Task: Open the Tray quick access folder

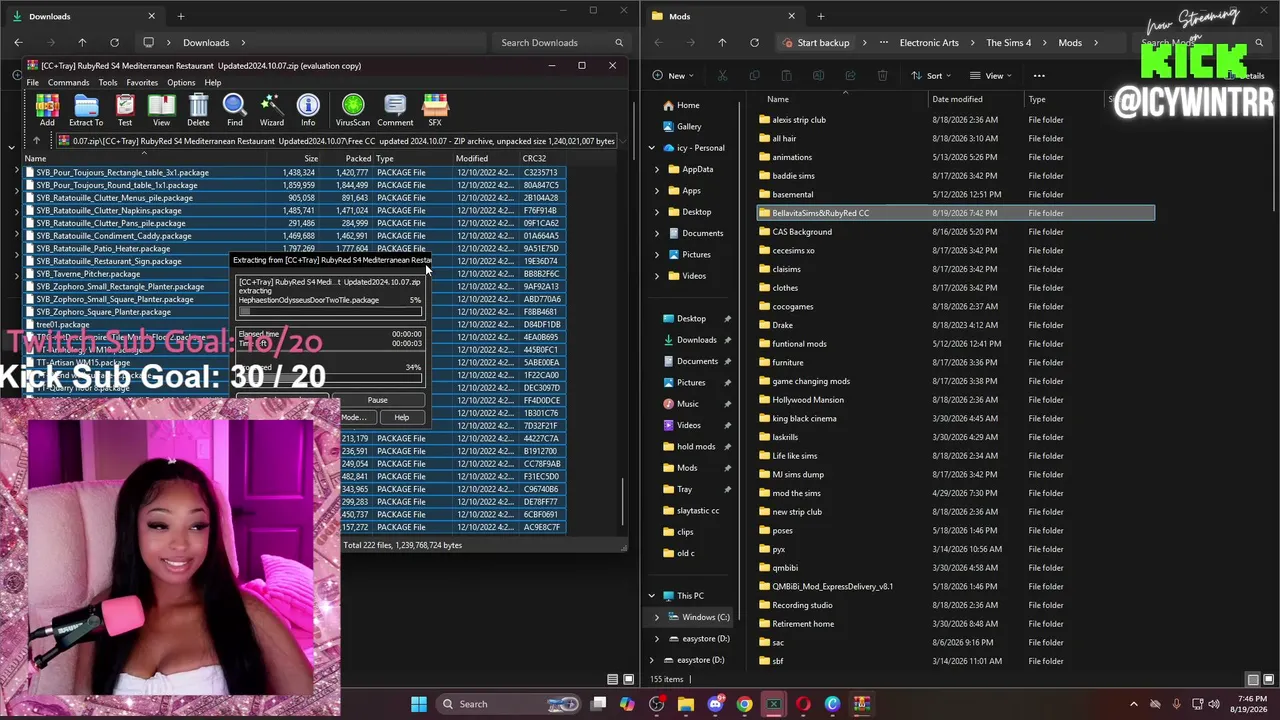Action: click(684, 490)
